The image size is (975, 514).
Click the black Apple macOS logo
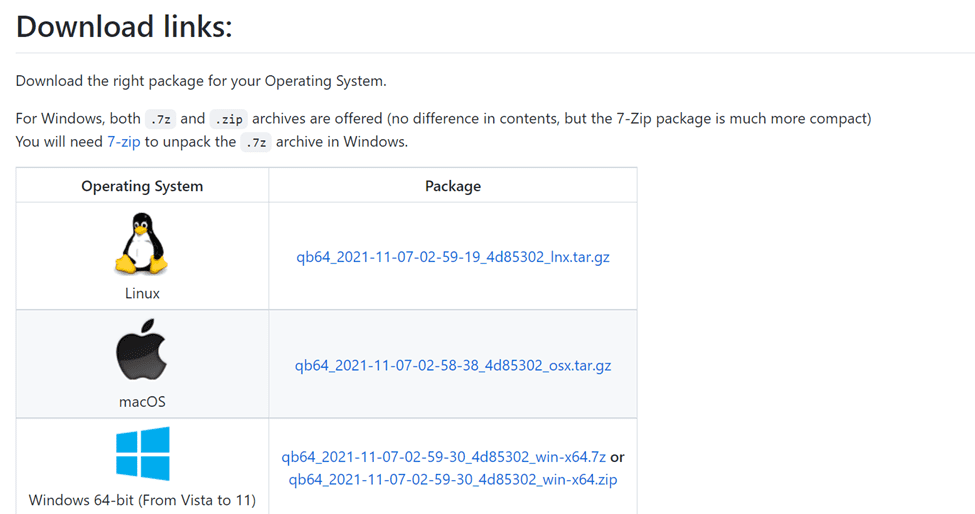coord(142,349)
